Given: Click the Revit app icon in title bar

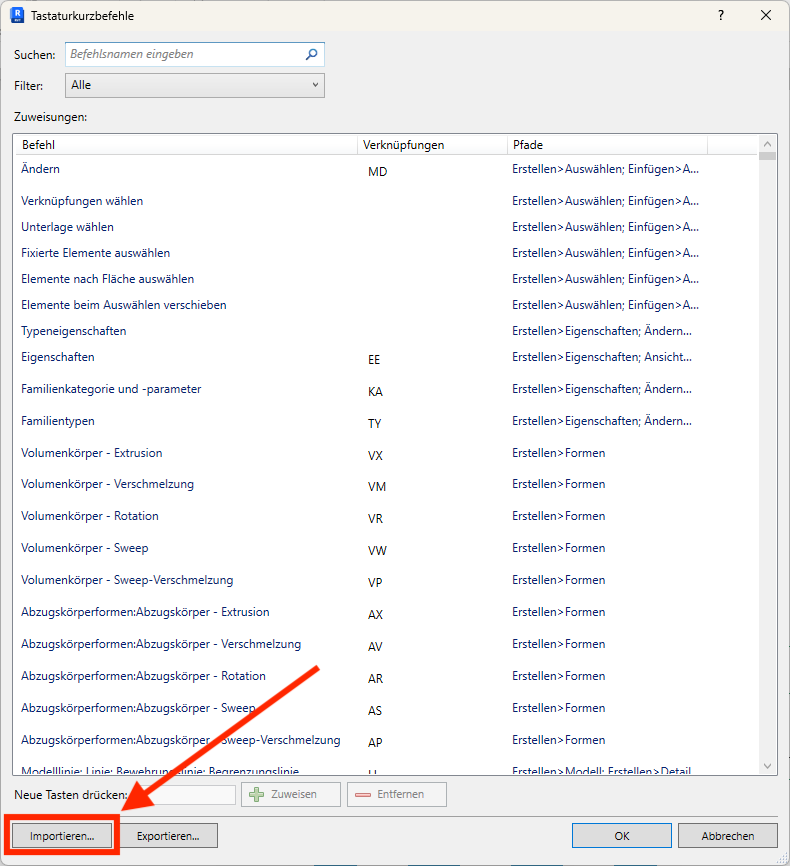Looking at the screenshot, I should pyautogui.click(x=17, y=16).
